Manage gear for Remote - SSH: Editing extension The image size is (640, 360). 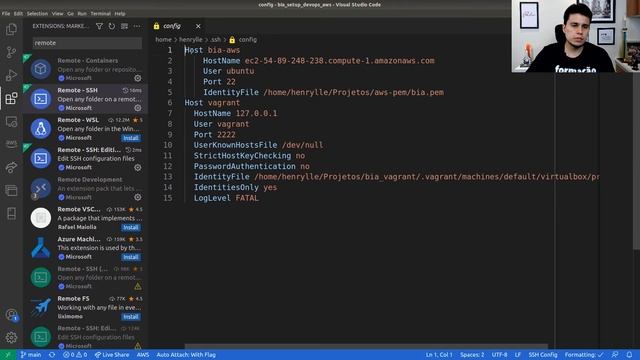[x=138, y=167]
